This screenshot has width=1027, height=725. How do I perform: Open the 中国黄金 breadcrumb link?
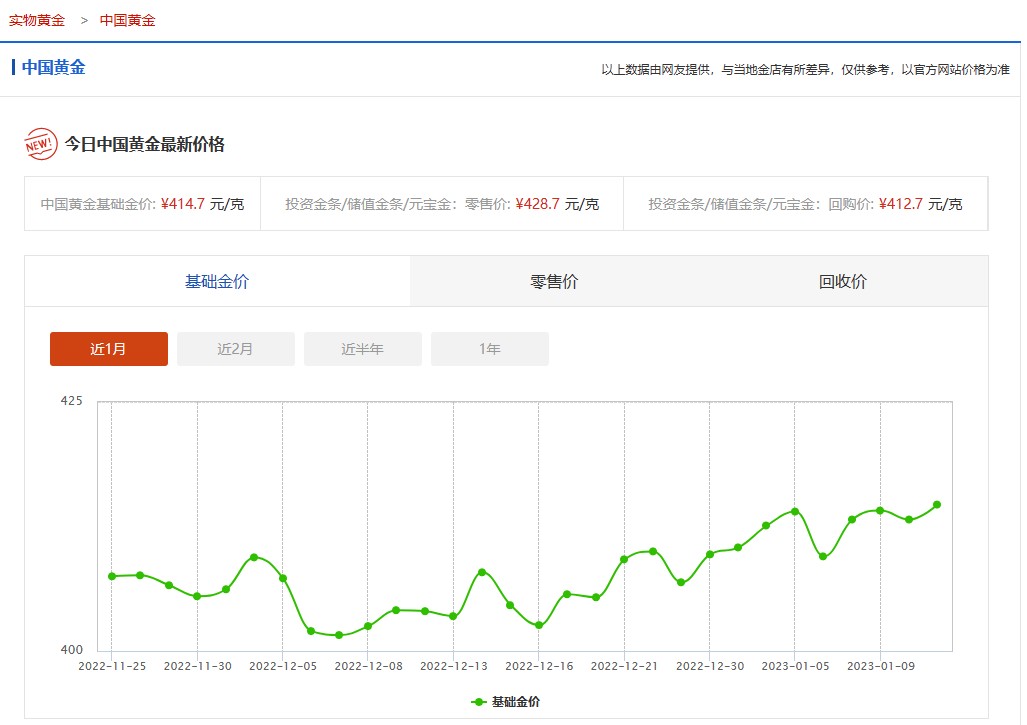(x=127, y=20)
